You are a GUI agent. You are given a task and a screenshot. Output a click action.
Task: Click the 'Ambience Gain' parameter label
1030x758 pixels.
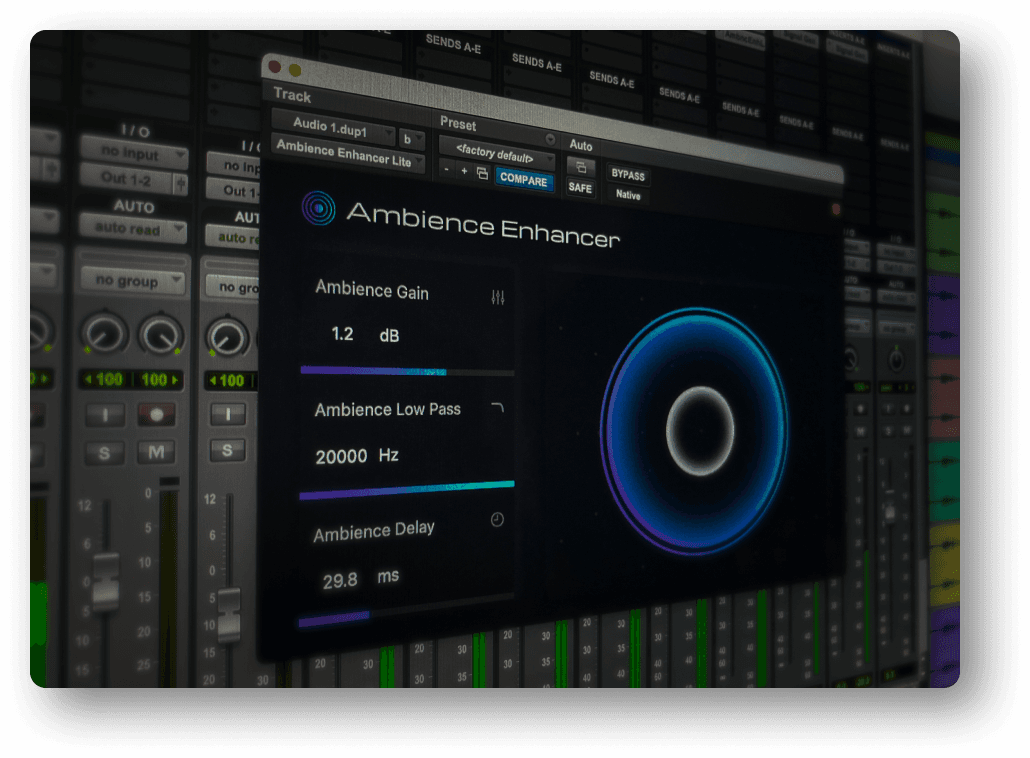[x=372, y=290]
